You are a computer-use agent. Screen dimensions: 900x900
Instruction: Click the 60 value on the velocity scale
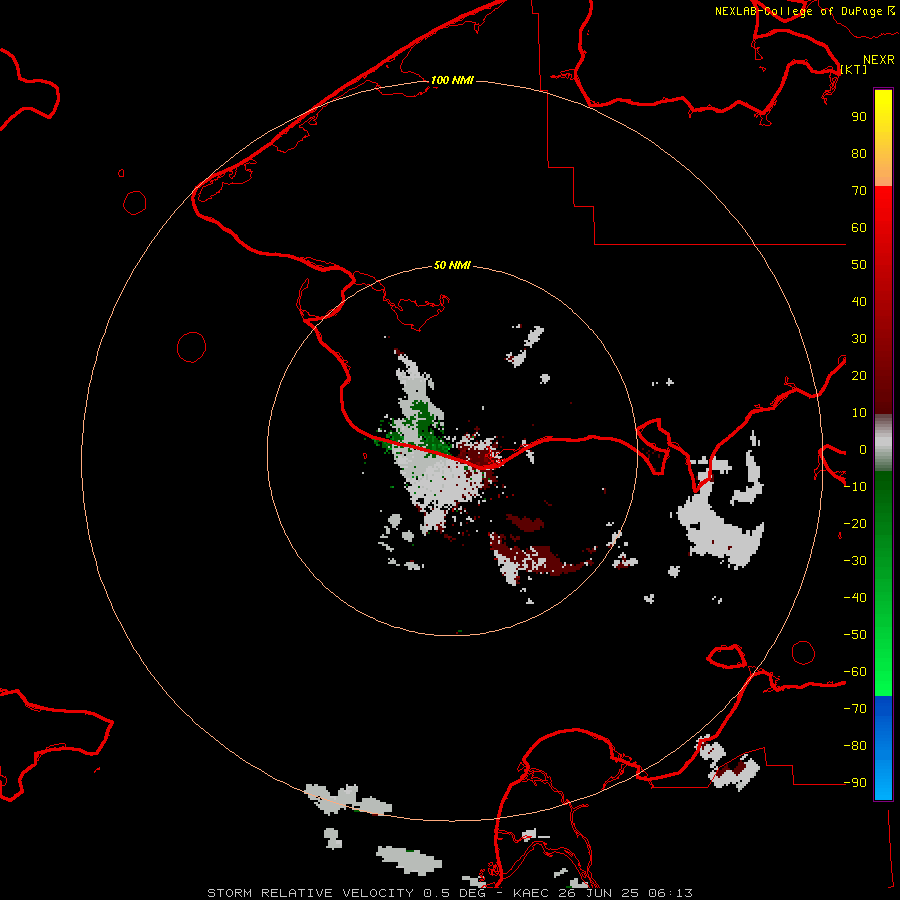[859, 227]
